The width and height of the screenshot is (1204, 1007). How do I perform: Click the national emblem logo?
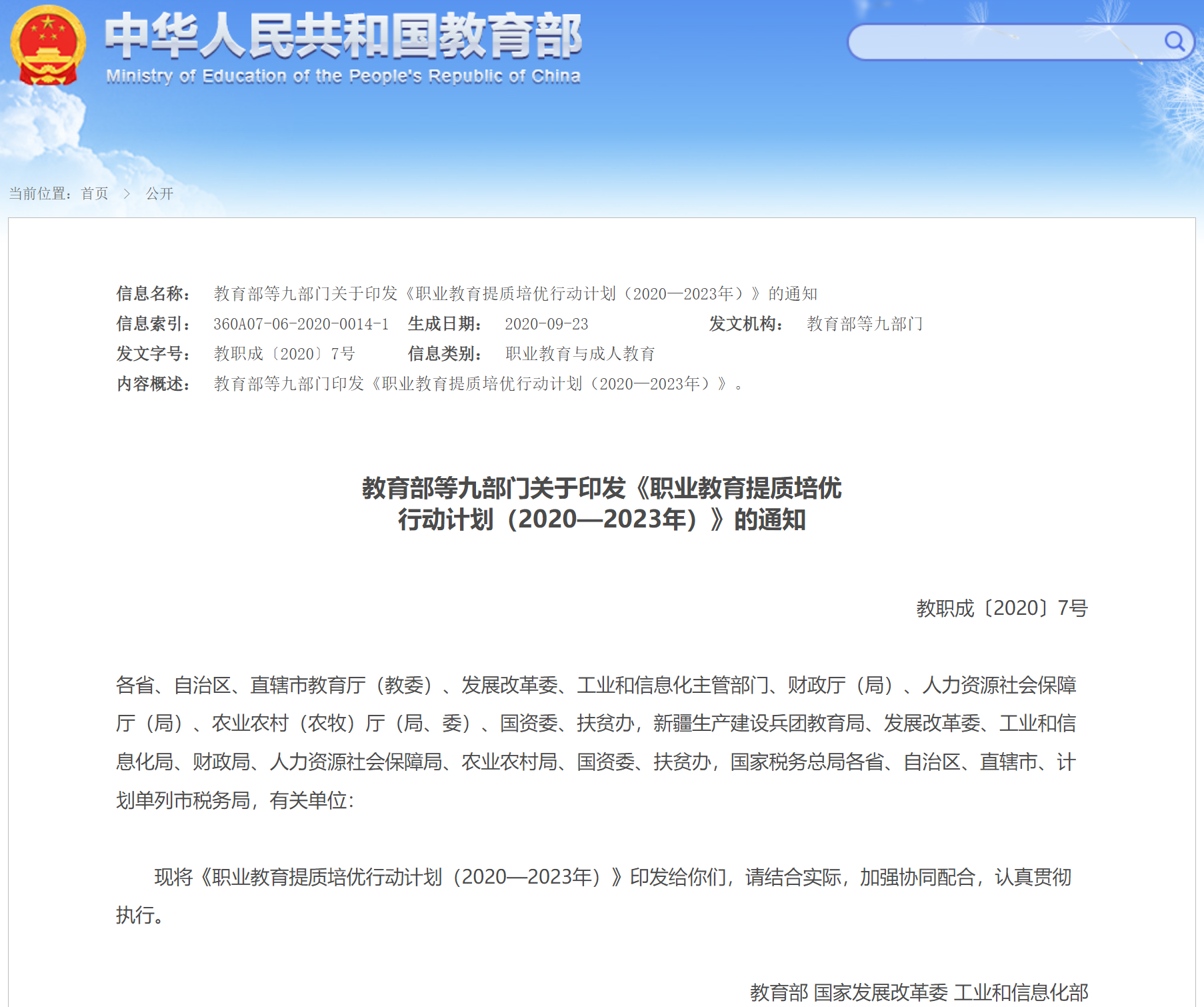coord(48,45)
